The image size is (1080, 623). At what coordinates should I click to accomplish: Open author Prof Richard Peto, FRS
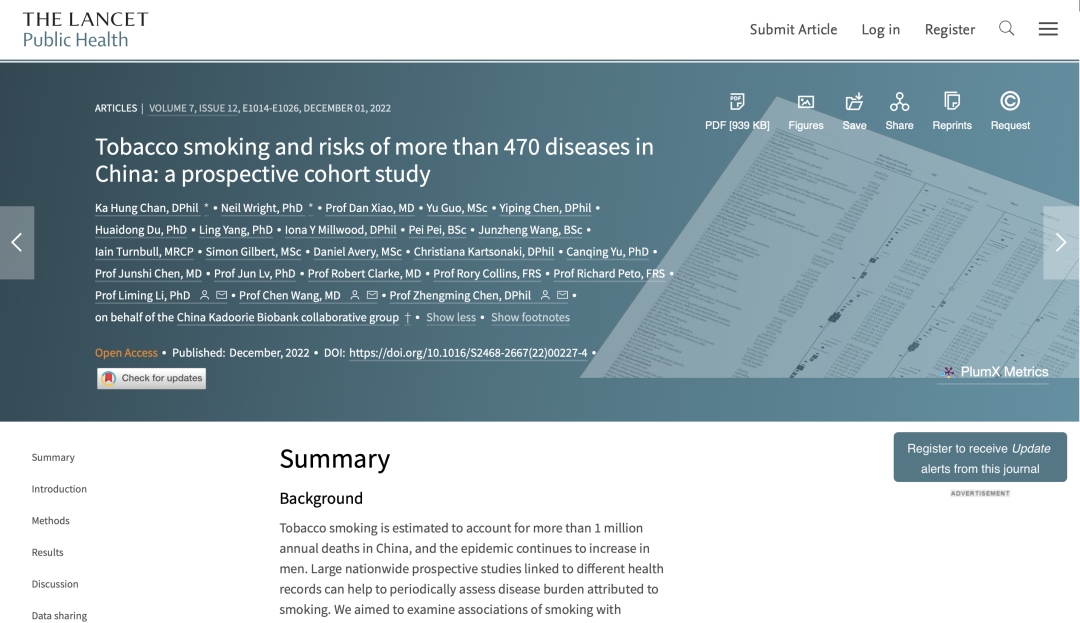tap(609, 274)
